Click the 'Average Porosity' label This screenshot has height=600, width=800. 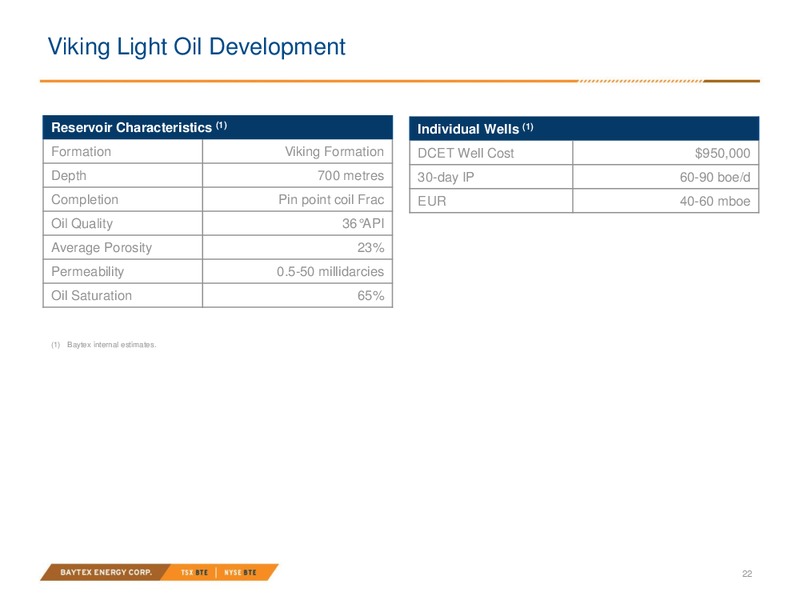pos(102,247)
